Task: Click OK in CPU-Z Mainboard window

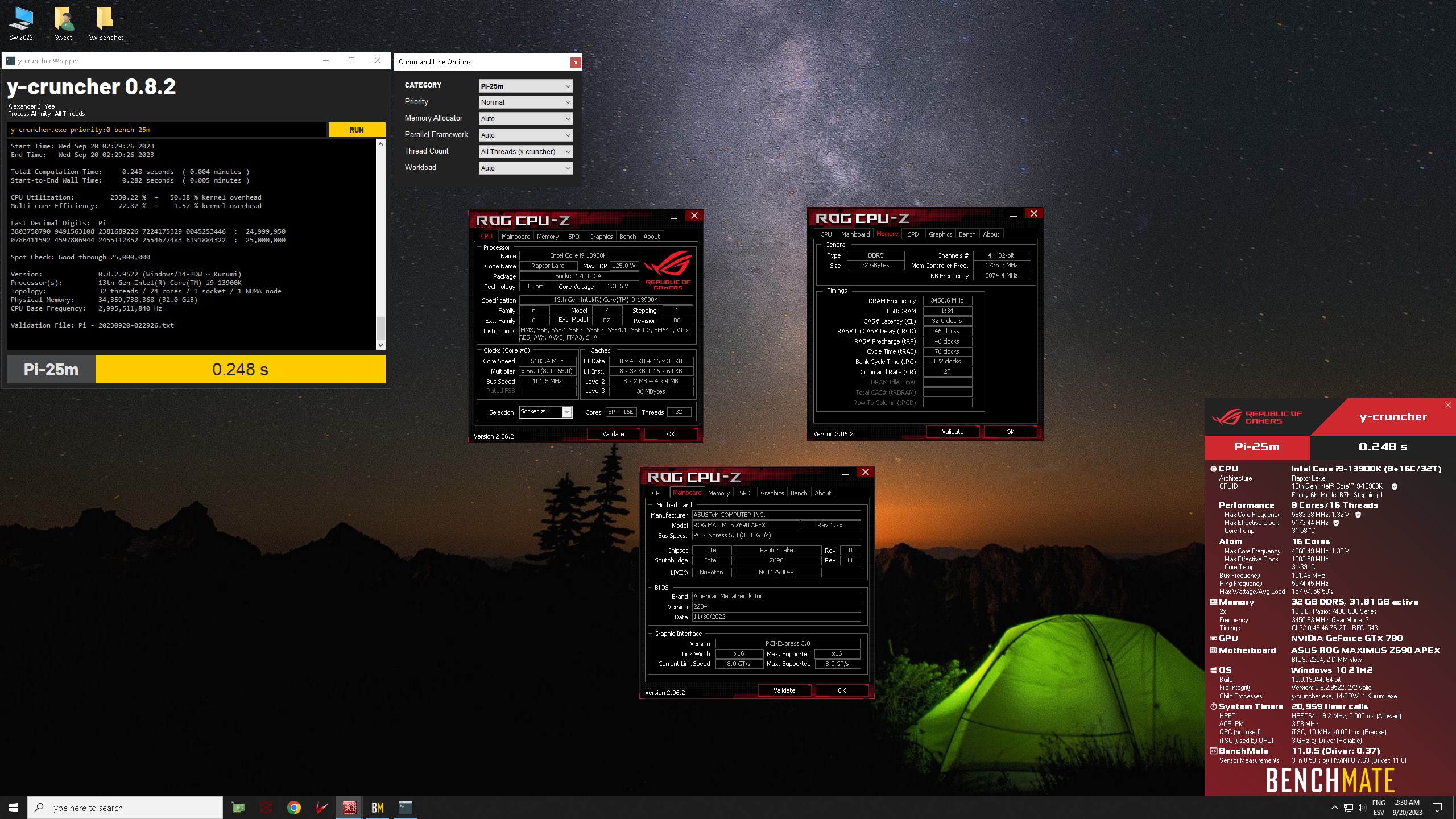Action: pyautogui.click(x=842, y=690)
